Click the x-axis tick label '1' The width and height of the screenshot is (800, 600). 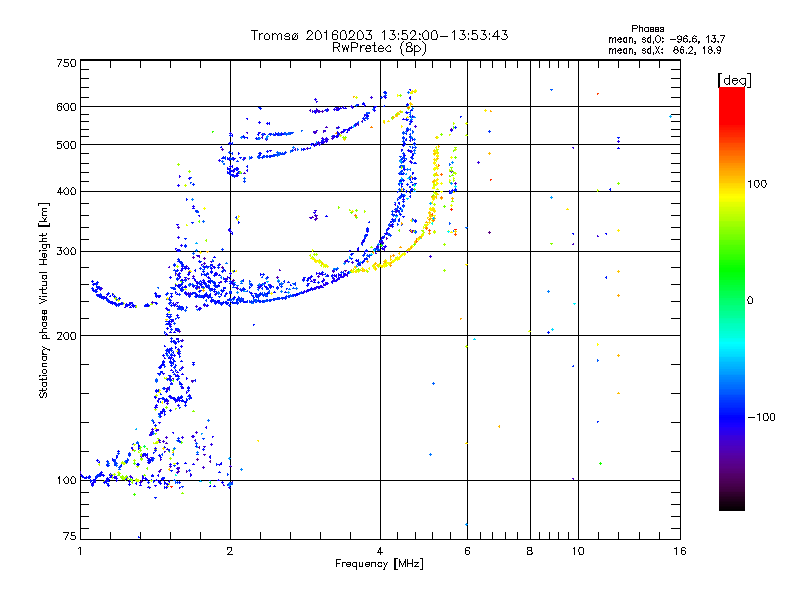click(x=80, y=551)
